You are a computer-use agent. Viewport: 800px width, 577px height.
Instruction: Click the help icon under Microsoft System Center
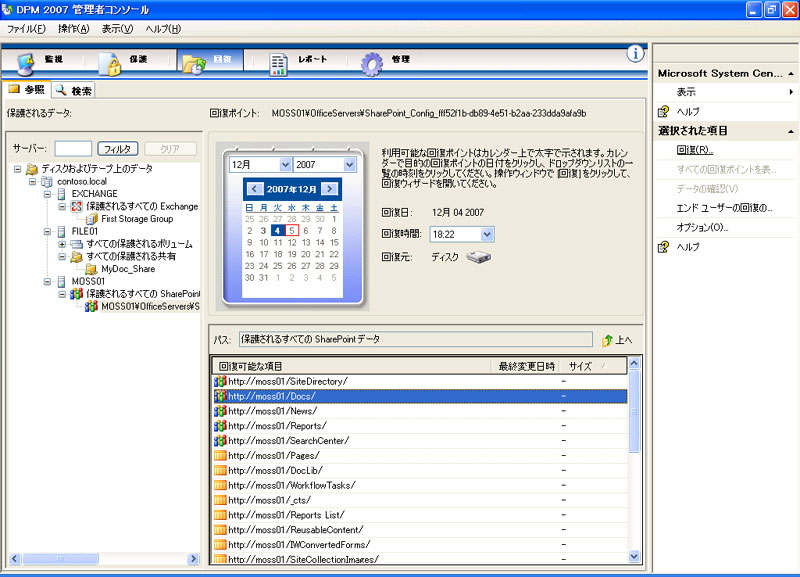click(x=663, y=112)
